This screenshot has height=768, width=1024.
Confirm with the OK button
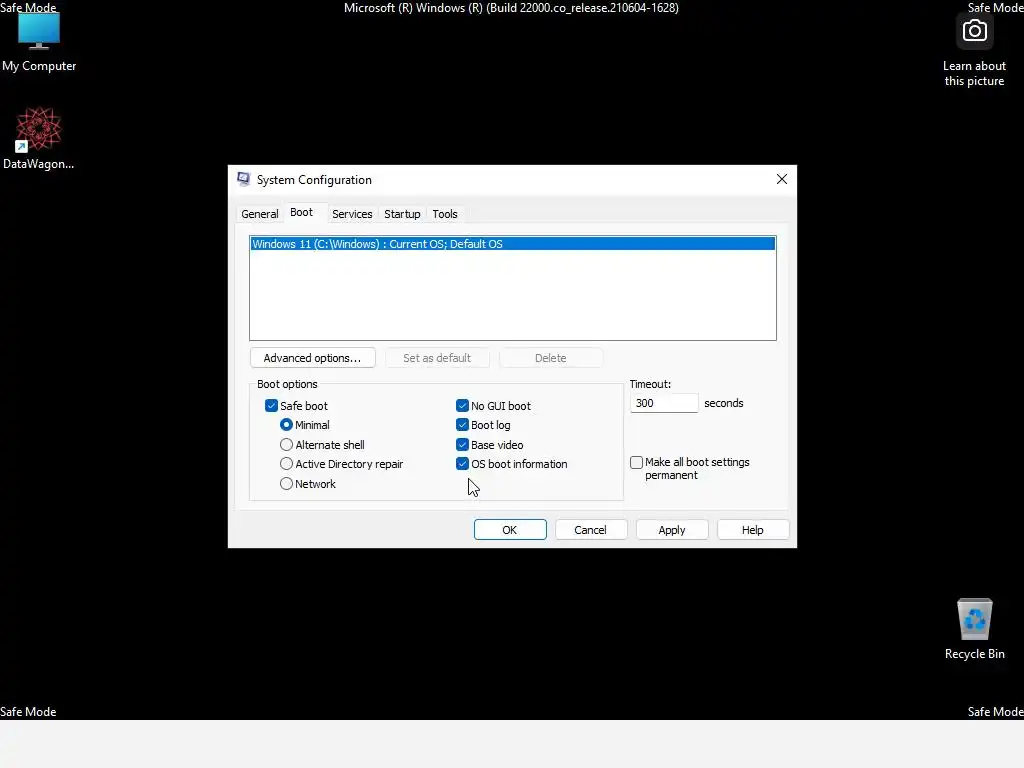[510, 530]
